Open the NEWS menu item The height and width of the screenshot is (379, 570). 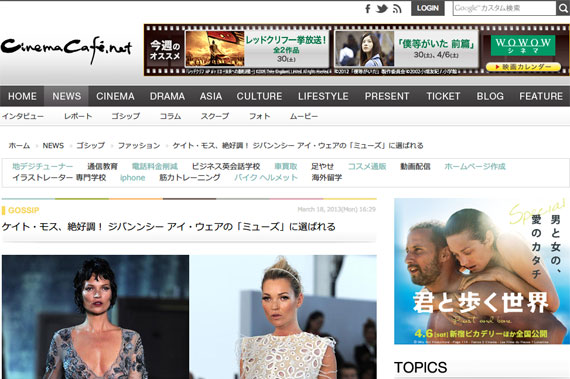click(x=67, y=96)
